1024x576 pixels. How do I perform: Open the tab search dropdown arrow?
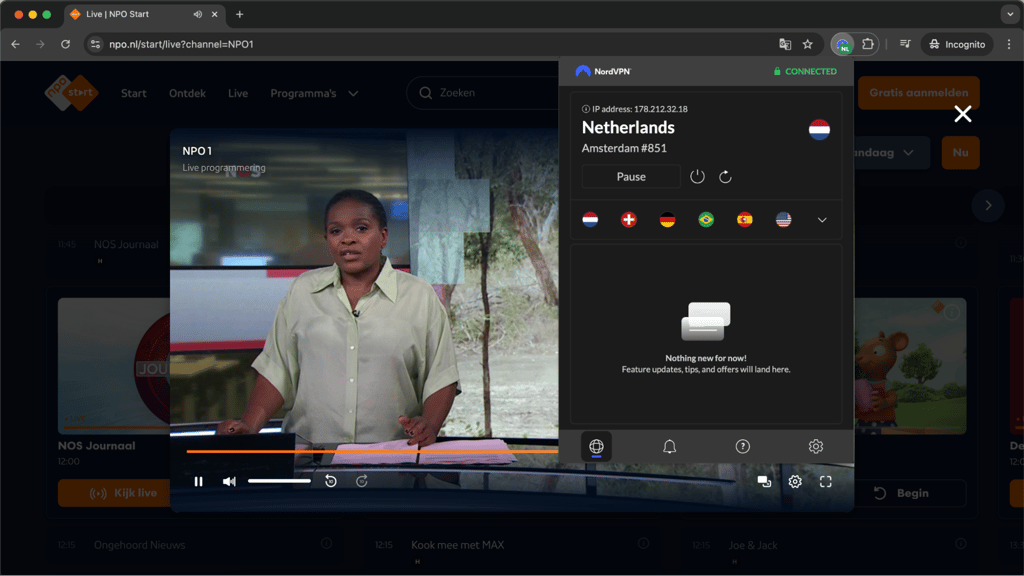pyautogui.click(x=1010, y=14)
